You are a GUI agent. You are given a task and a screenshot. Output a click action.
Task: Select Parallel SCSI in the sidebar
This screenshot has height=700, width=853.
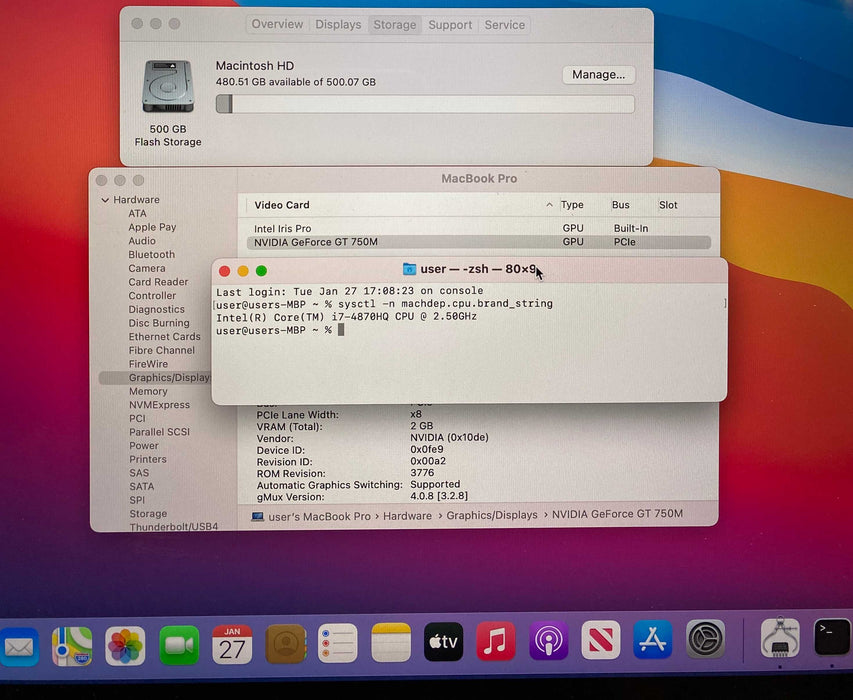159,432
